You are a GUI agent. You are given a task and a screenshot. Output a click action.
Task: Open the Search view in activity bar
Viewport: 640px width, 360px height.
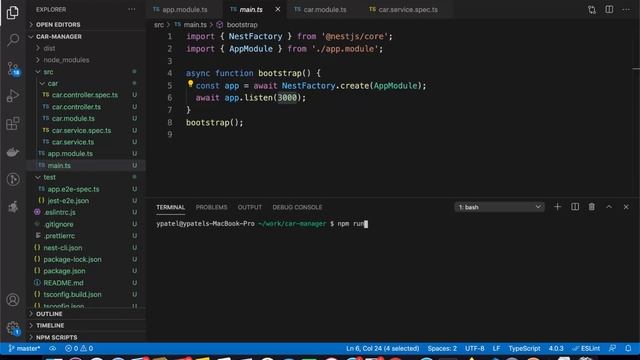coord(13,40)
